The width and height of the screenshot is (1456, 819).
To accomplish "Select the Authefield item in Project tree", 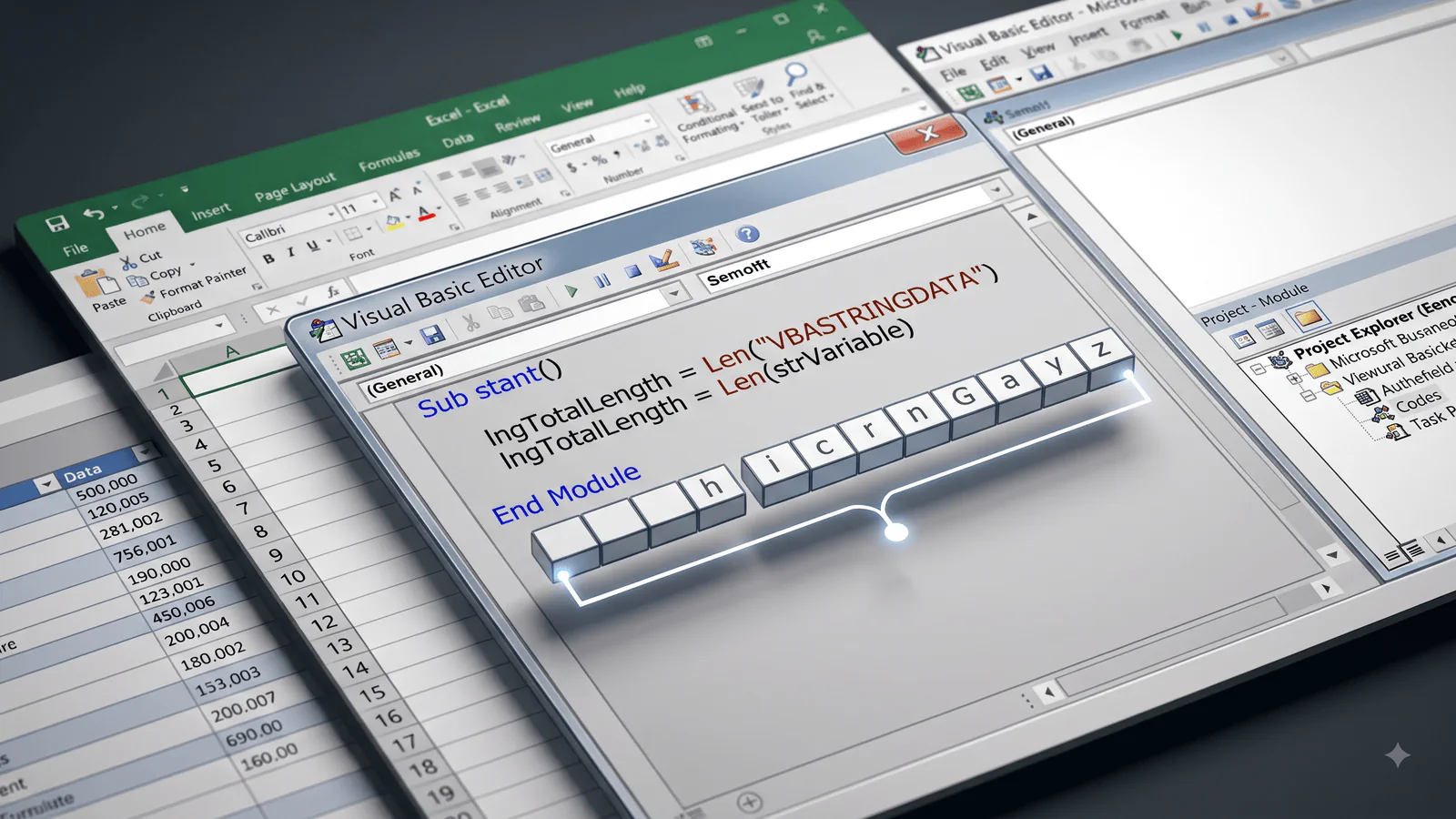I will pos(1417,379).
